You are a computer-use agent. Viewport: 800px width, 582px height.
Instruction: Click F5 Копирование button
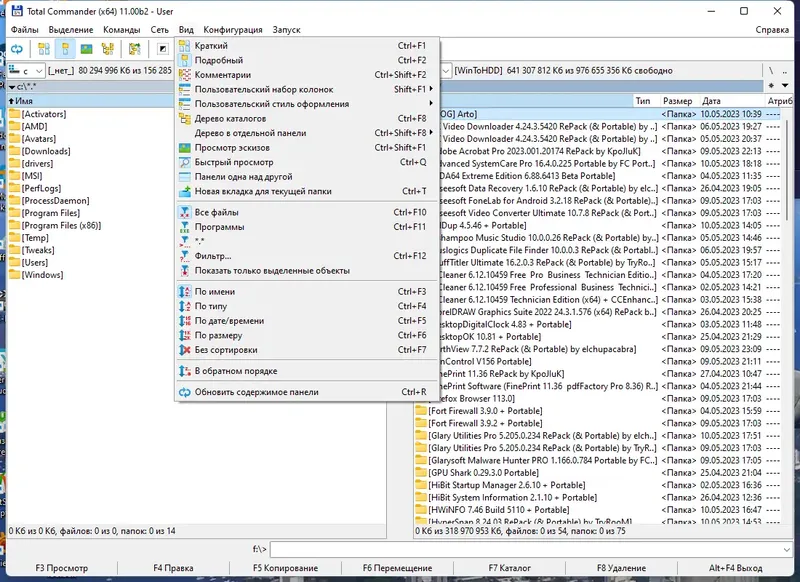tap(285, 568)
